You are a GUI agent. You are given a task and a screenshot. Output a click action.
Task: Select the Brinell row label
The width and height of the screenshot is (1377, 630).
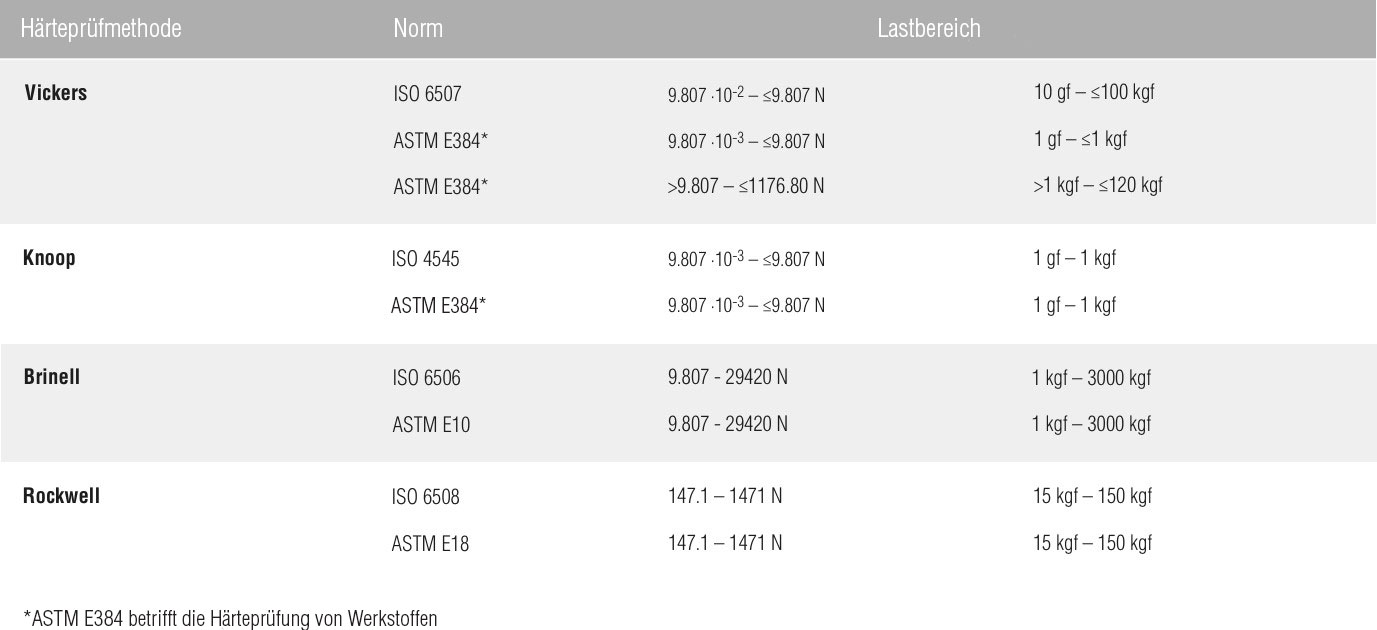(52, 377)
